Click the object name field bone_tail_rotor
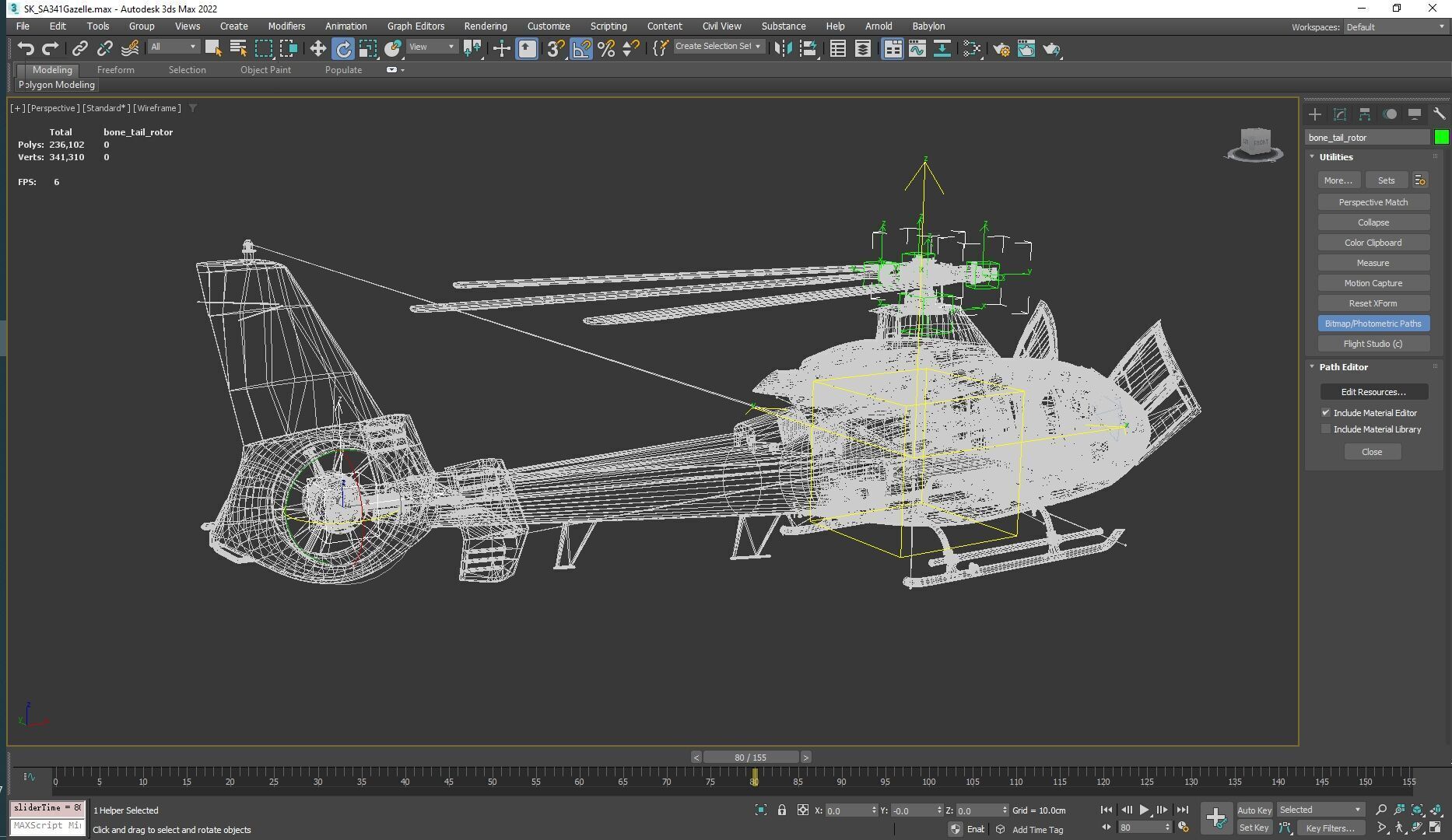The width and height of the screenshot is (1452, 840). tap(1367, 138)
